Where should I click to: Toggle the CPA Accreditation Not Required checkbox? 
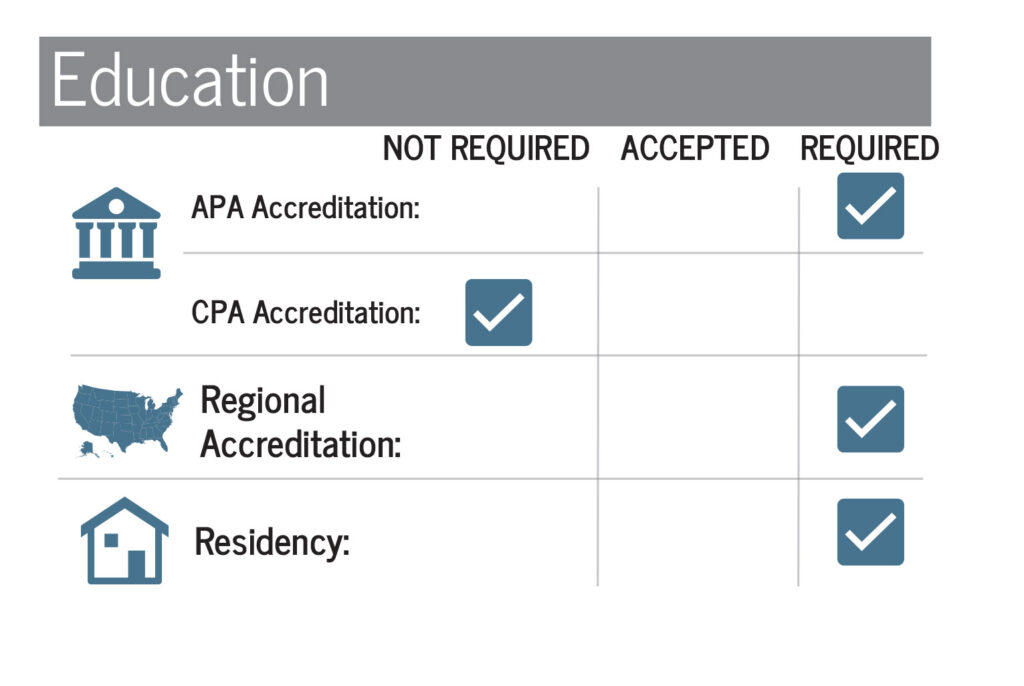(498, 312)
